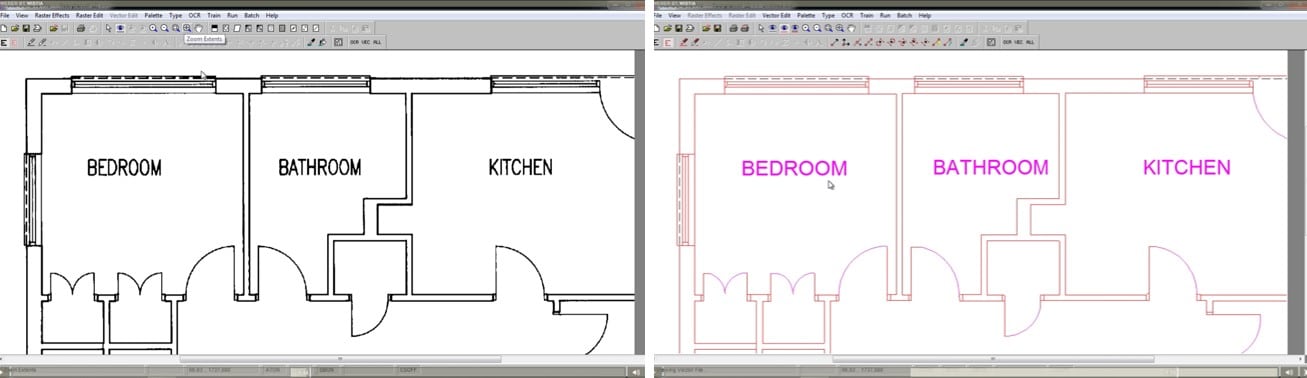Click the BEDROOM label in the left raster drawing

124,168
